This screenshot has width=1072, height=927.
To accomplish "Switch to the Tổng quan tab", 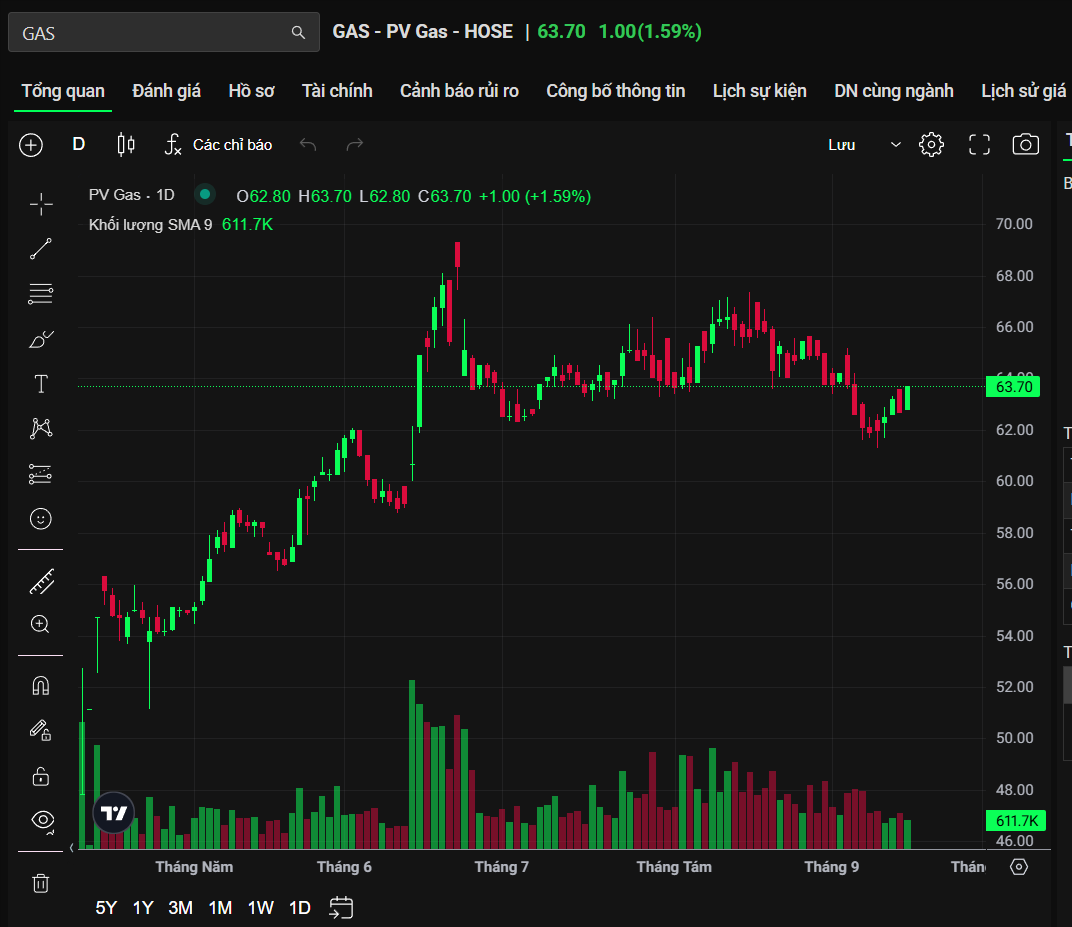I will pos(63,91).
